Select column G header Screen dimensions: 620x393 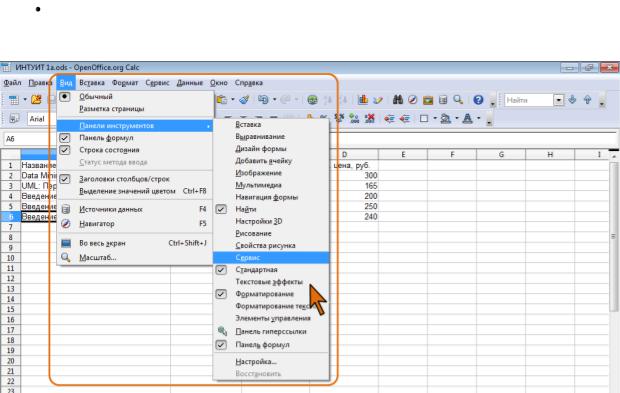point(501,154)
